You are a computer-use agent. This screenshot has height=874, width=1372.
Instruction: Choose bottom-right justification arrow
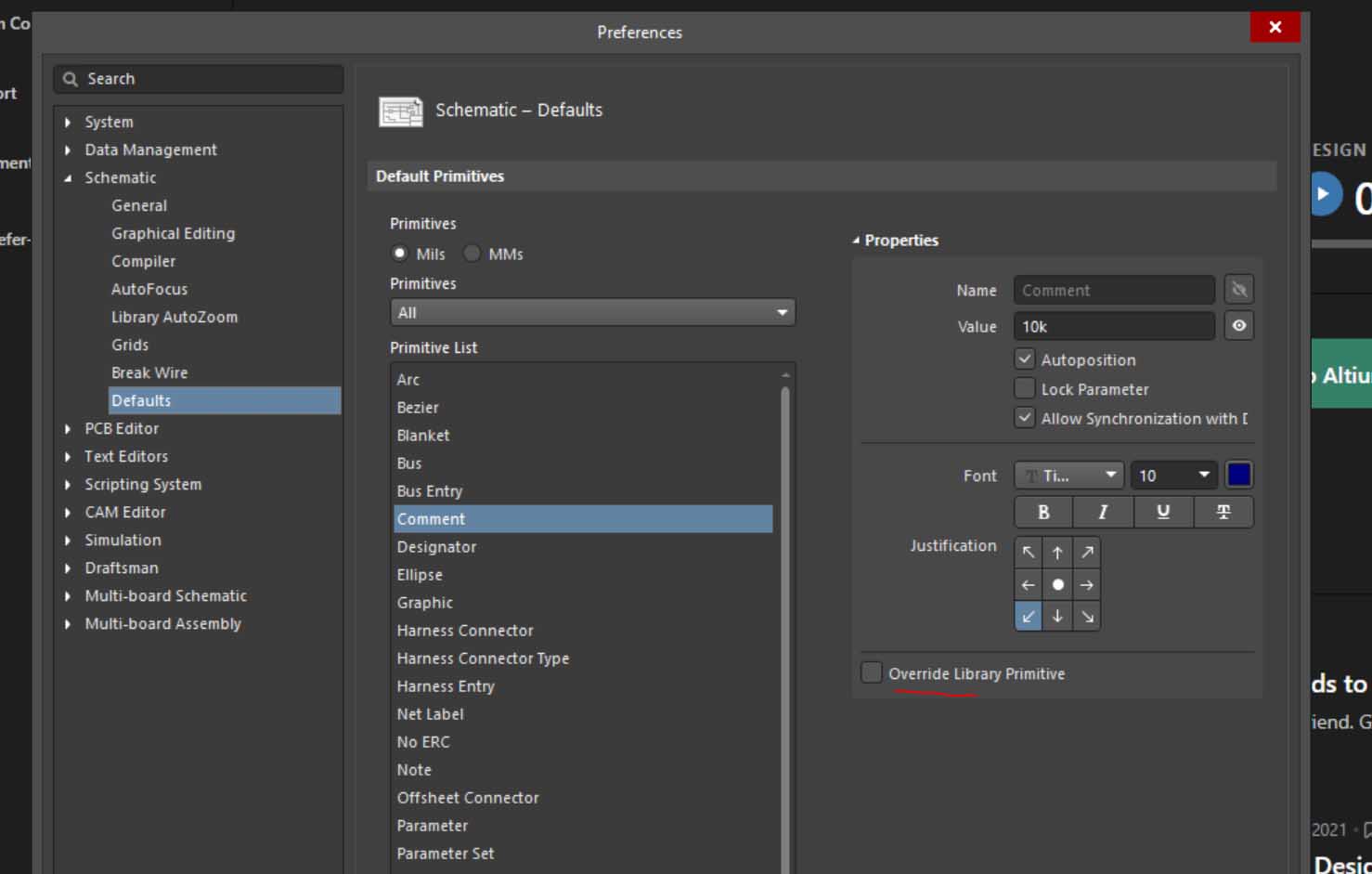click(x=1087, y=617)
